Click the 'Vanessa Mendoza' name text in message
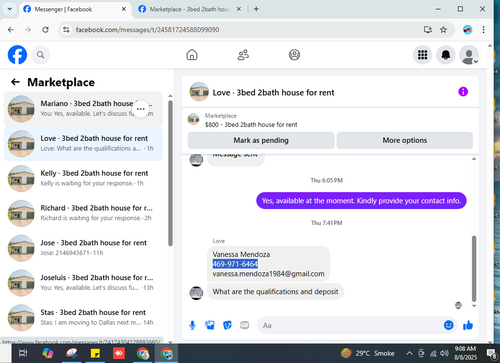The image size is (500, 363). (241, 254)
